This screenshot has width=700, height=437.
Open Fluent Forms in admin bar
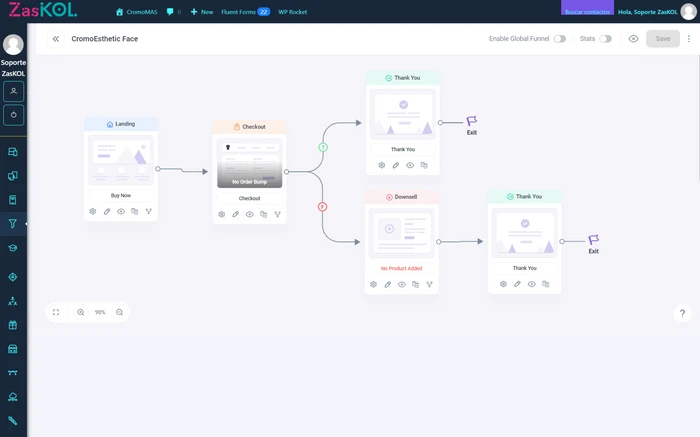point(246,12)
